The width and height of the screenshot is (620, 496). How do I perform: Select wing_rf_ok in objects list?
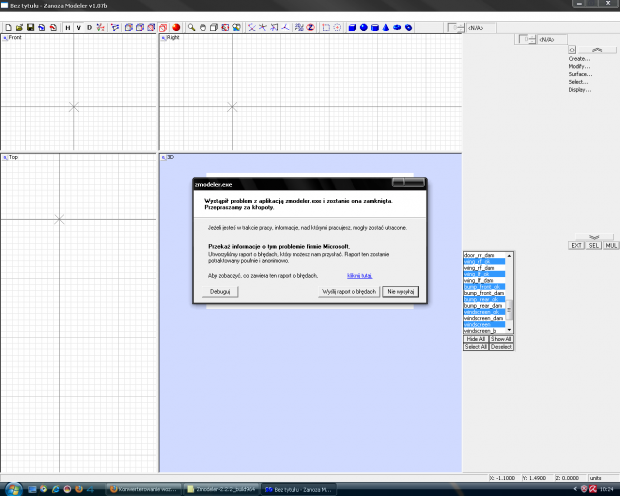point(484,261)
